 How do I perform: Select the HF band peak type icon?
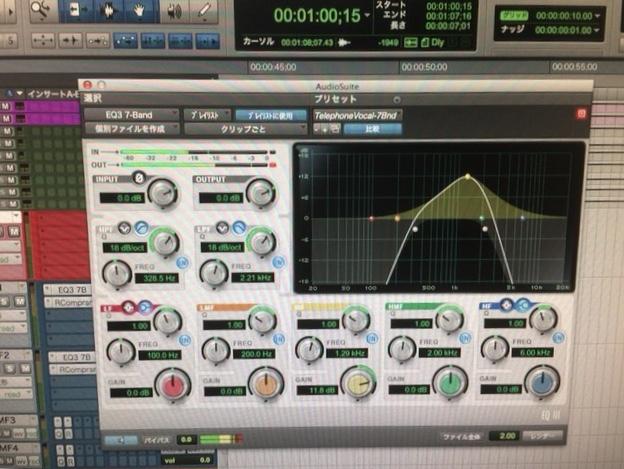[506, 305]
